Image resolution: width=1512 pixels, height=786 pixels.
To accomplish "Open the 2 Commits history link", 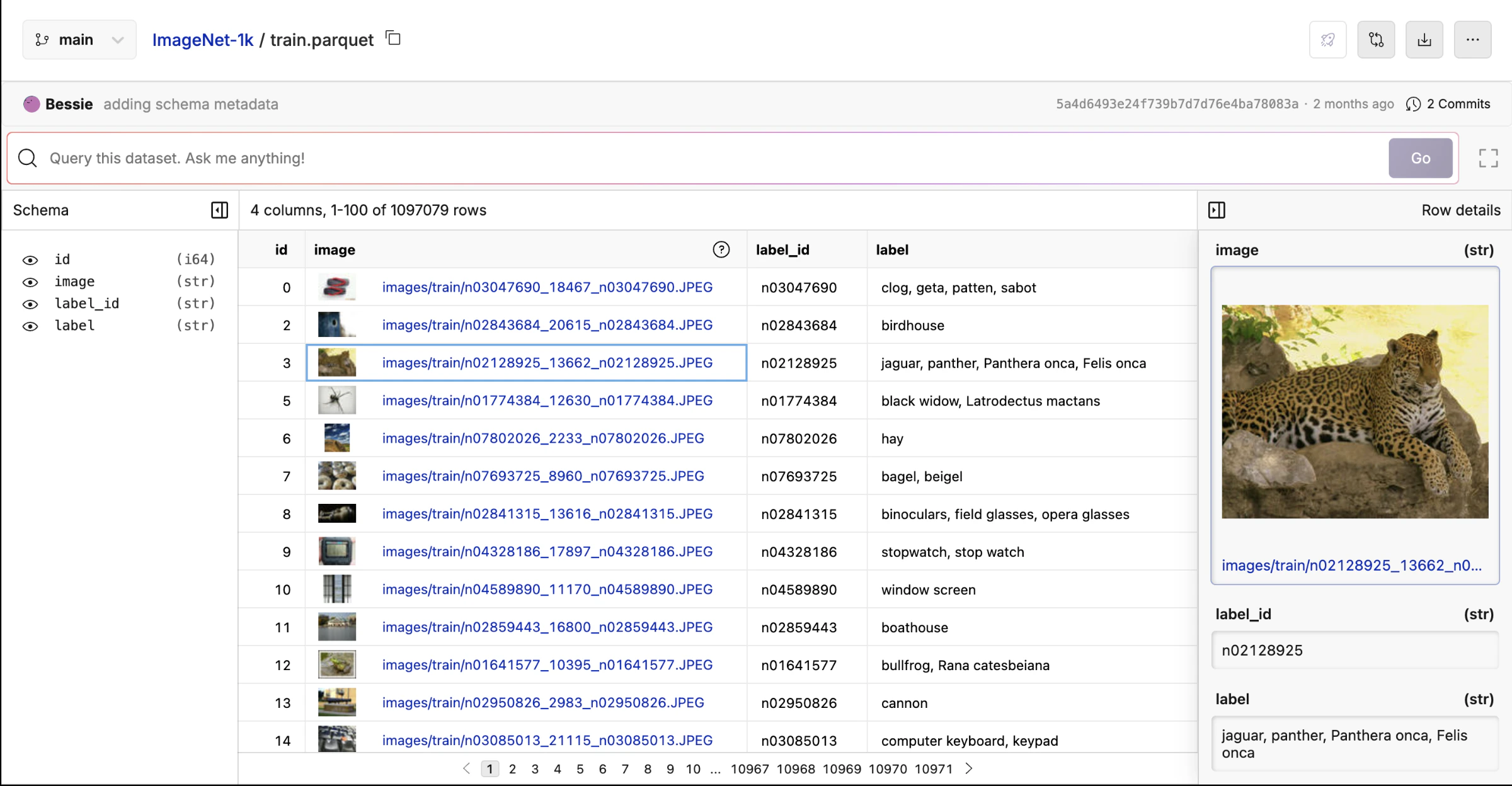I will (x=1448, y=104).
